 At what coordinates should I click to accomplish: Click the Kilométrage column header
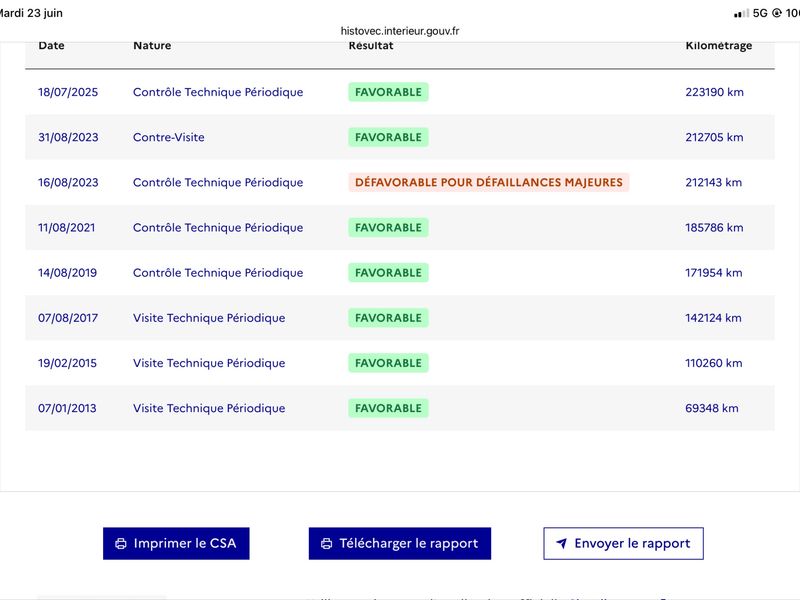click(718, 45)
